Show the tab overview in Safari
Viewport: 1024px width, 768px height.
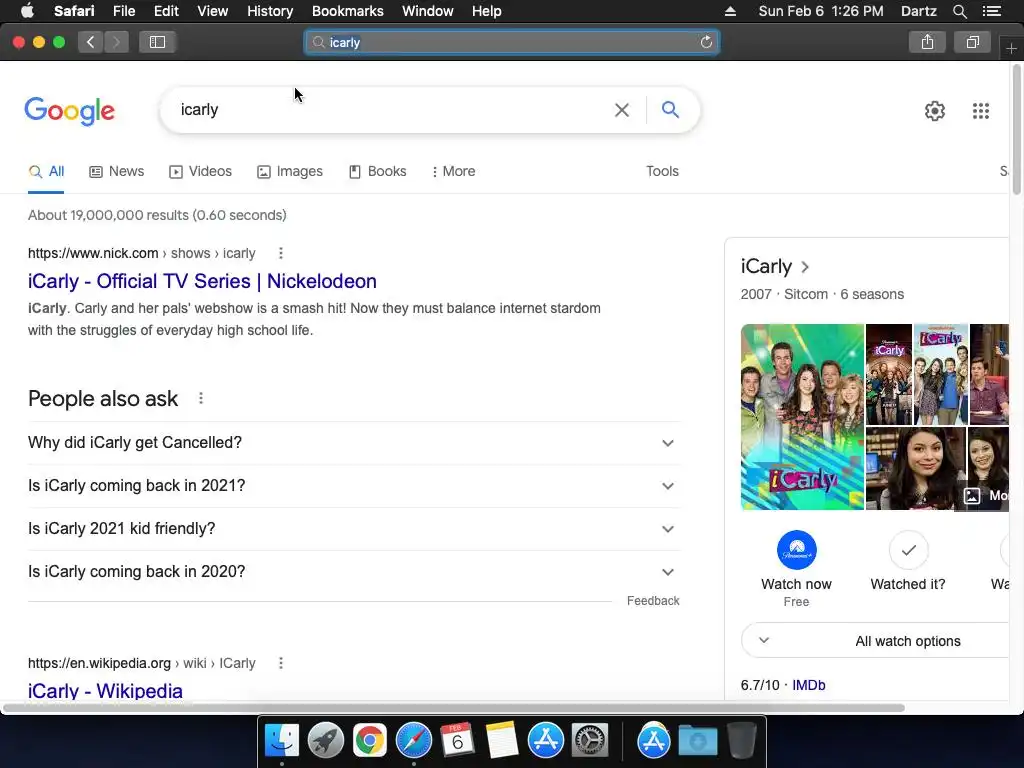coord(972,42)
